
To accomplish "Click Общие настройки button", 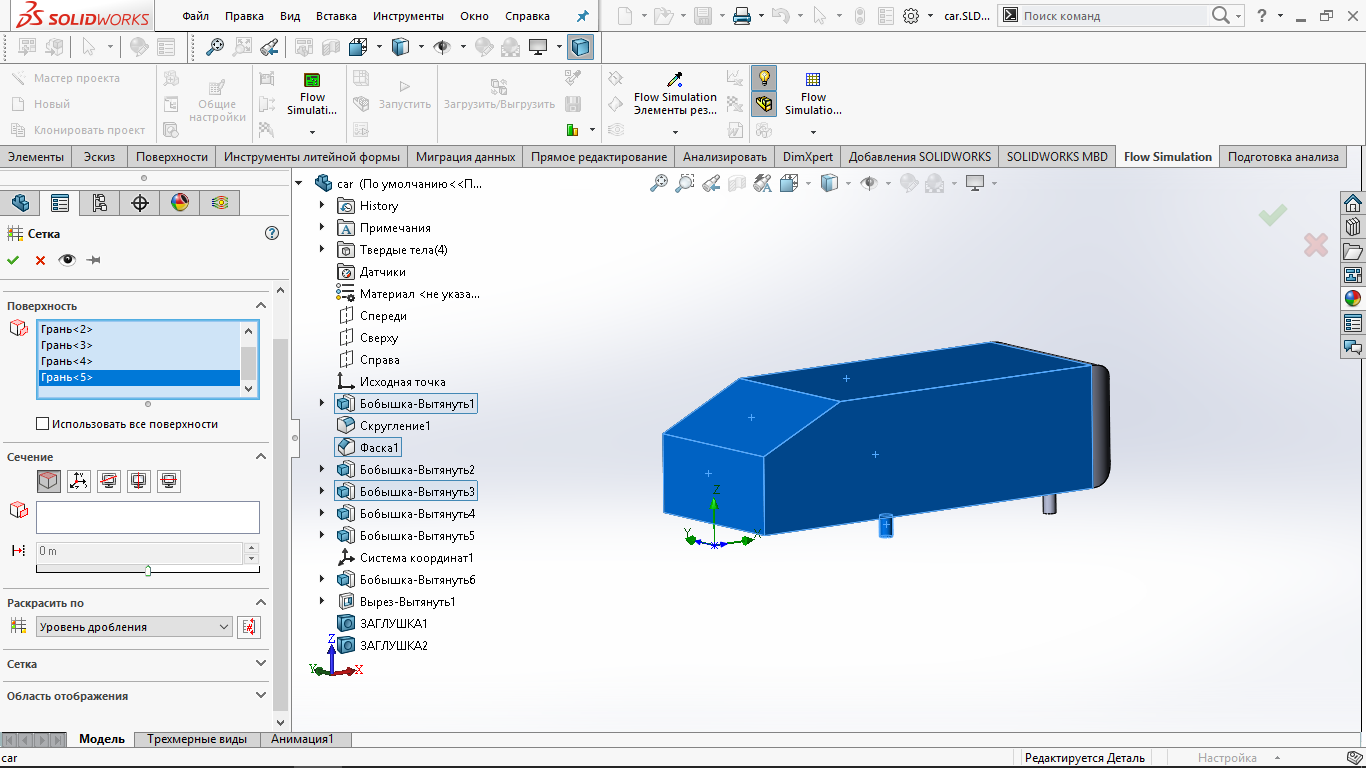I will [x=217, y=103].
